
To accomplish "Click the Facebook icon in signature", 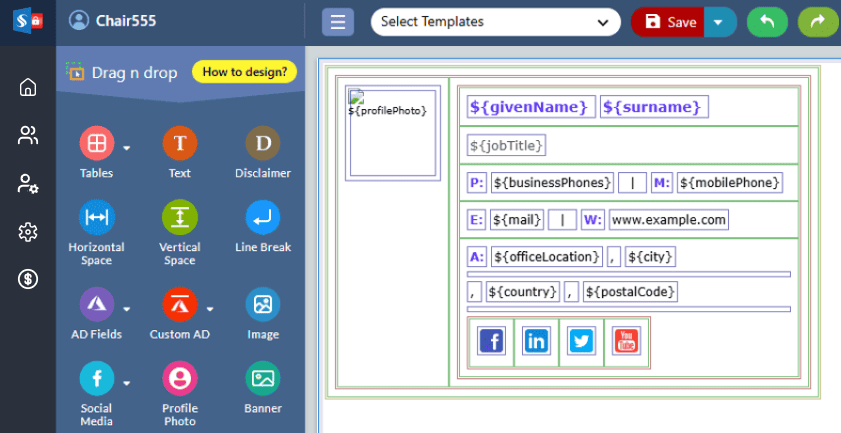I will point(491,341).
